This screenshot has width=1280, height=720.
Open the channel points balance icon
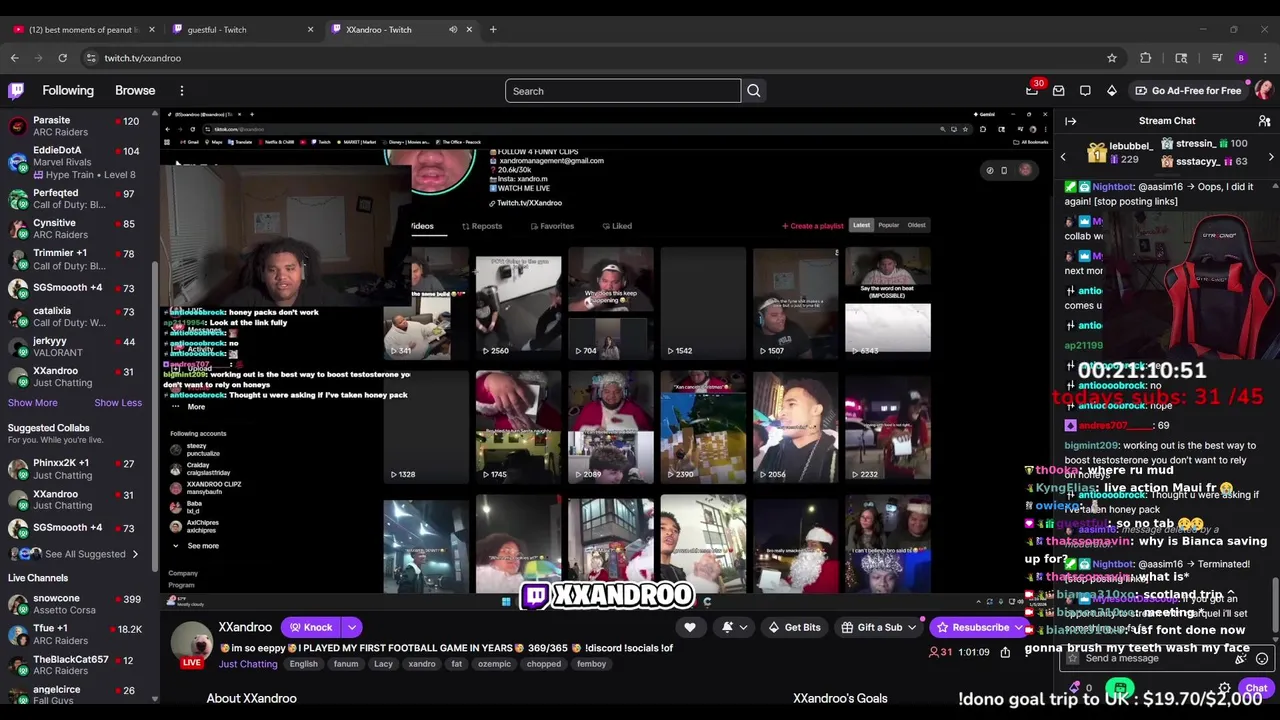click(x=1076, y=688)
